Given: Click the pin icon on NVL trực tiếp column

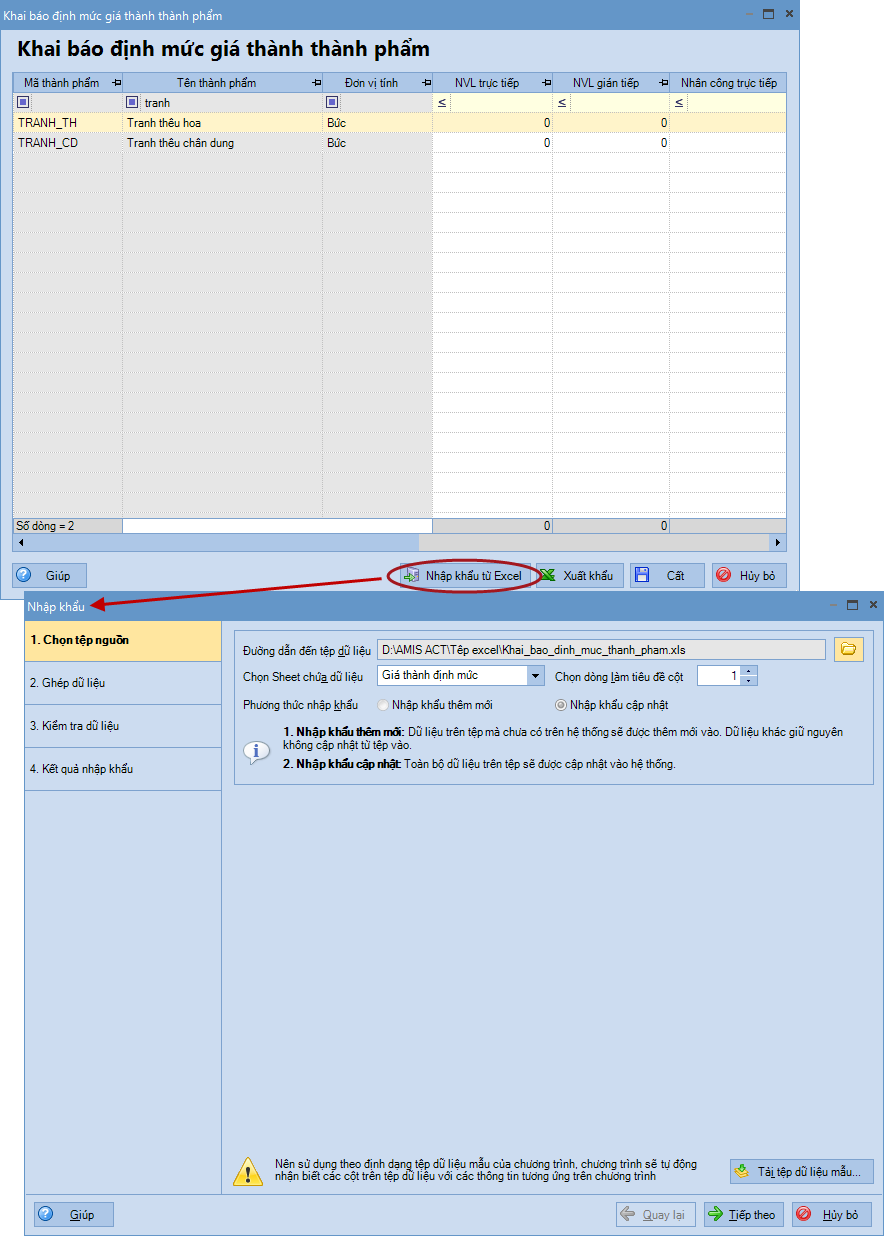Looking at the screenshot, I should click(546, 83).
